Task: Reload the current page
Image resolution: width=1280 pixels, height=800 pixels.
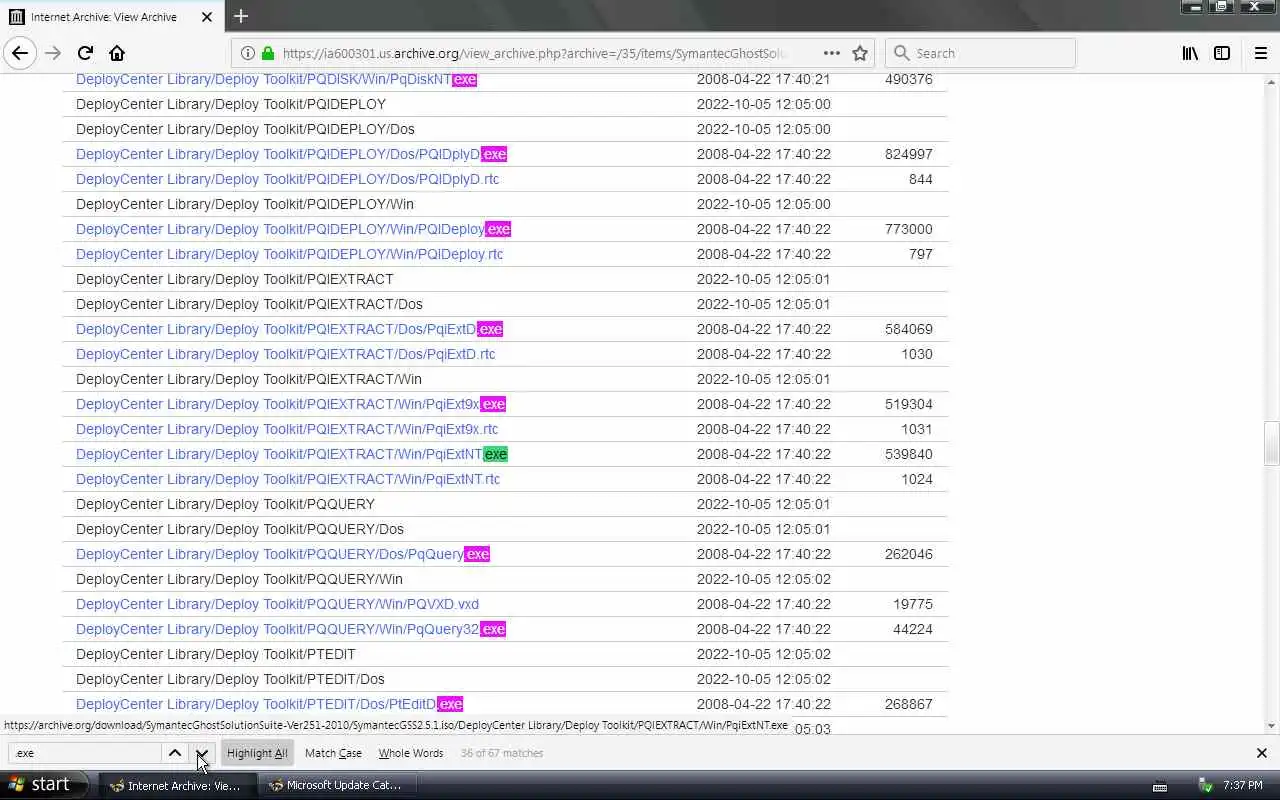Action: click(x=85, y=53)
